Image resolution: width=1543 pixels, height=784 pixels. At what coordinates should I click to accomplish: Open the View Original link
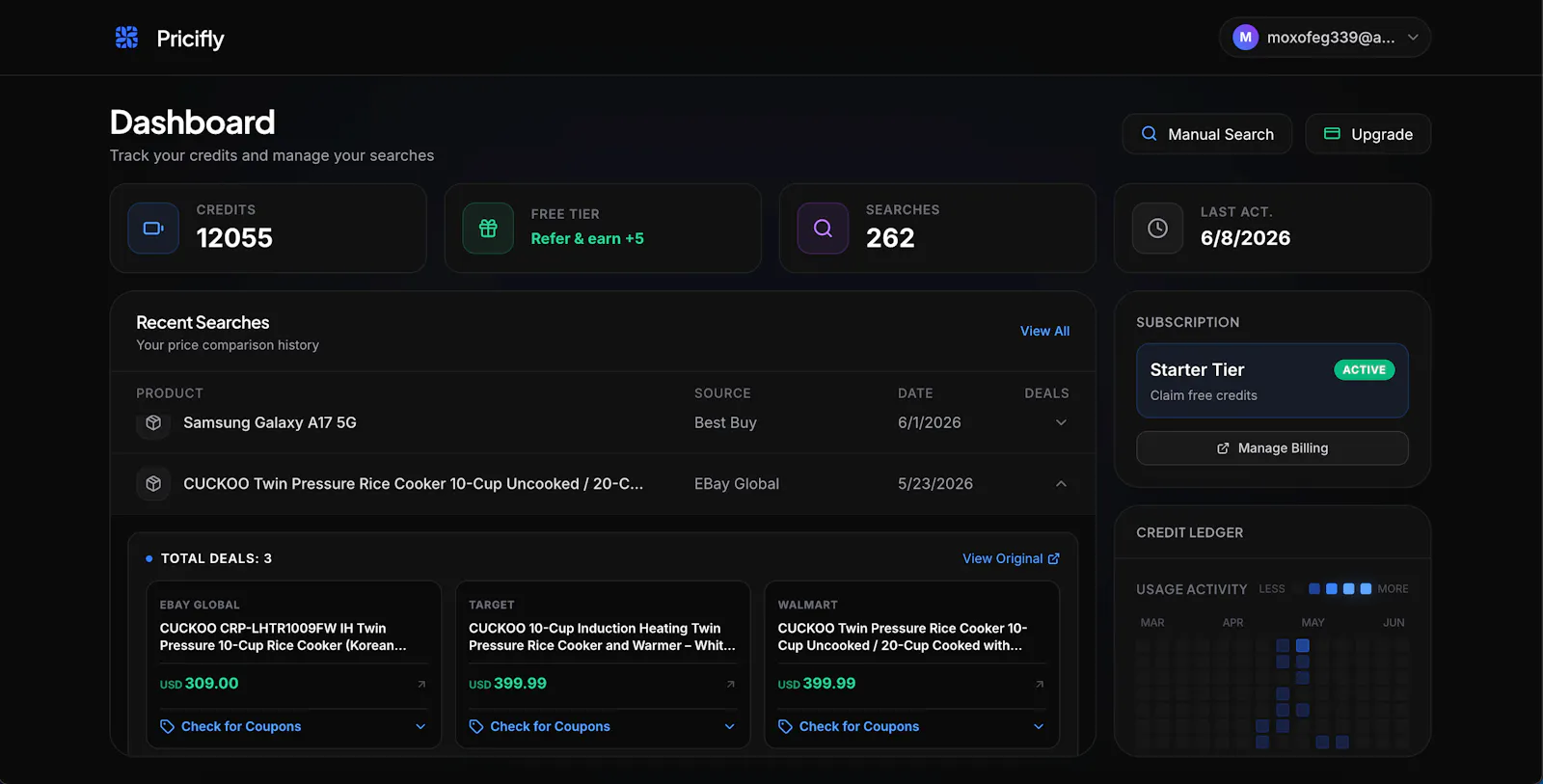click(1011, 558)
